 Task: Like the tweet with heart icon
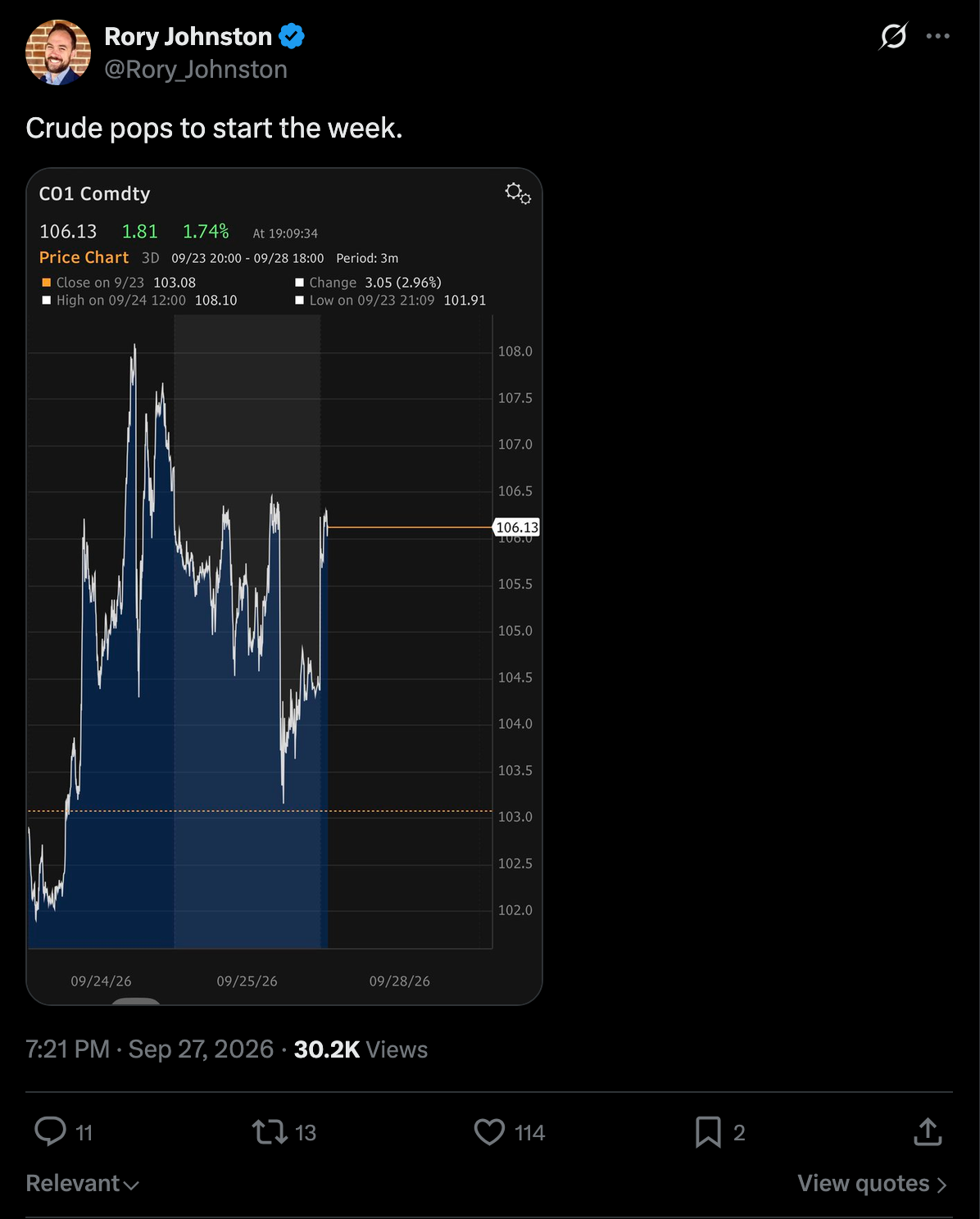[489, 1132]
